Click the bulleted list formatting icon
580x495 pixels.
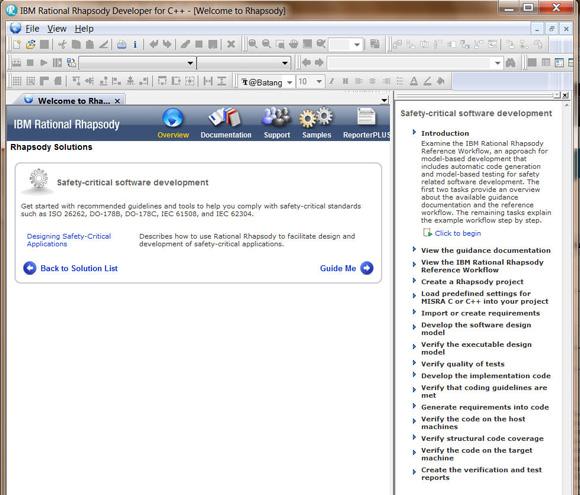coord(400,81)
